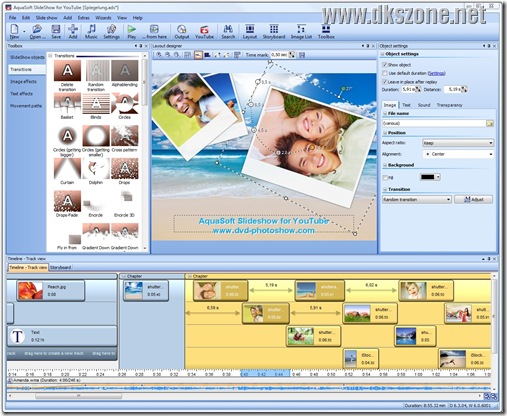Select Movement paths in Toolbox

[x=26, y=106]
